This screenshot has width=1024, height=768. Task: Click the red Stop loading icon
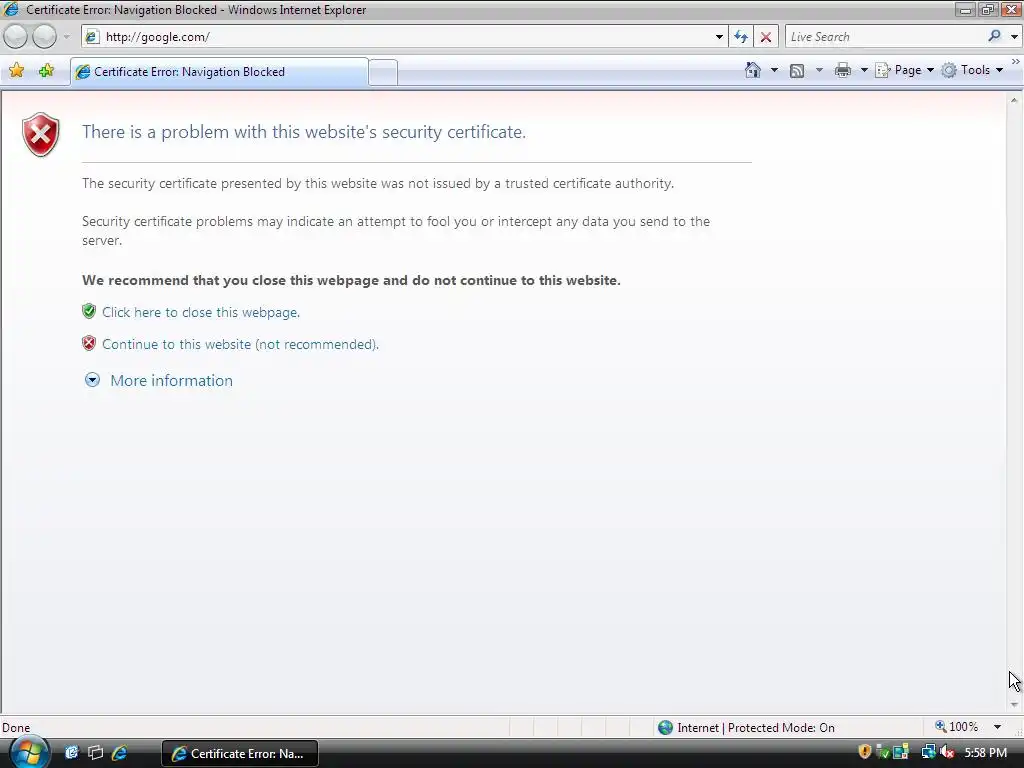pyautogui.click(x=765, y=37)
